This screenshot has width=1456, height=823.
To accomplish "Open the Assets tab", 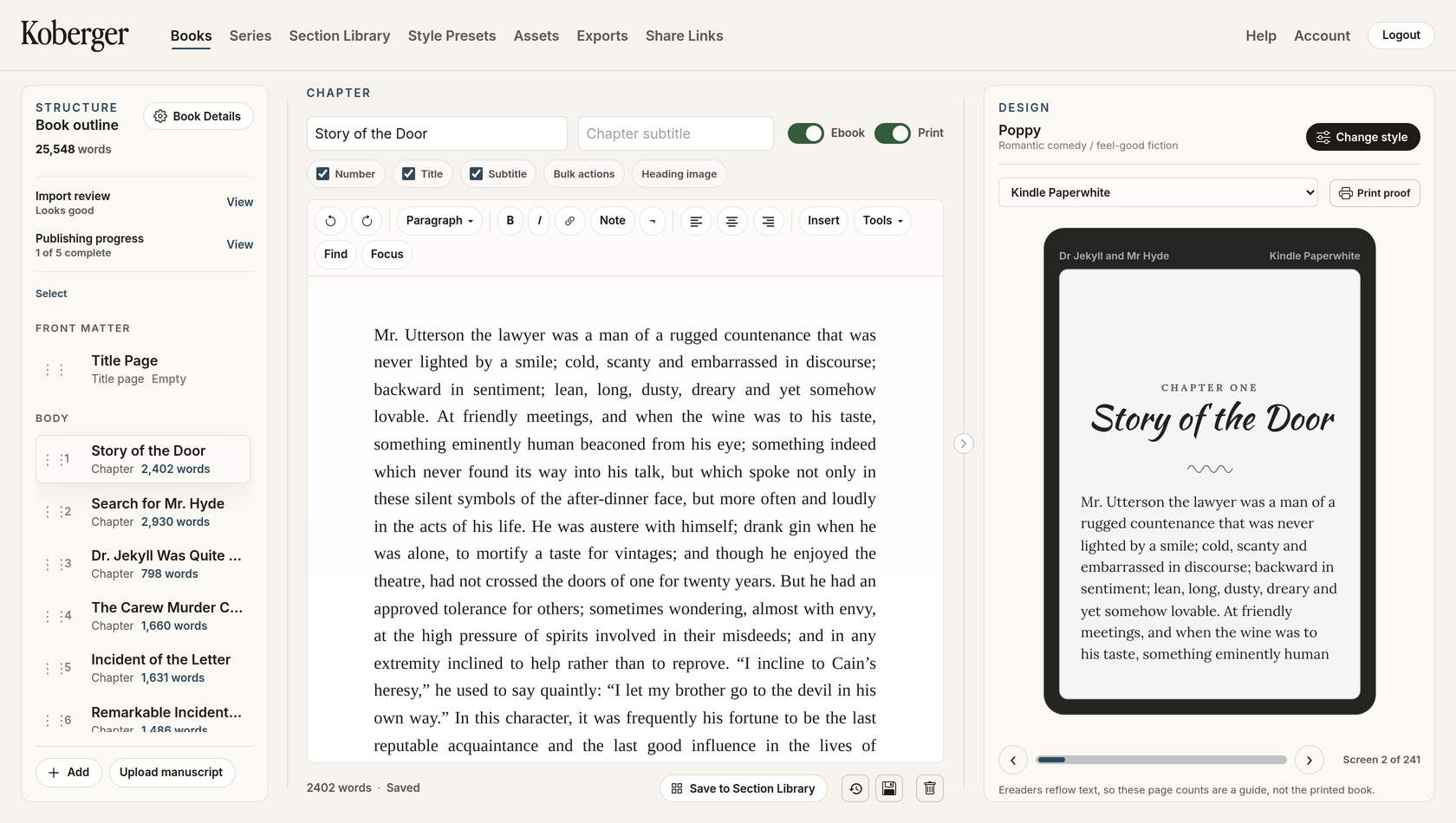I will coord(536,36).
